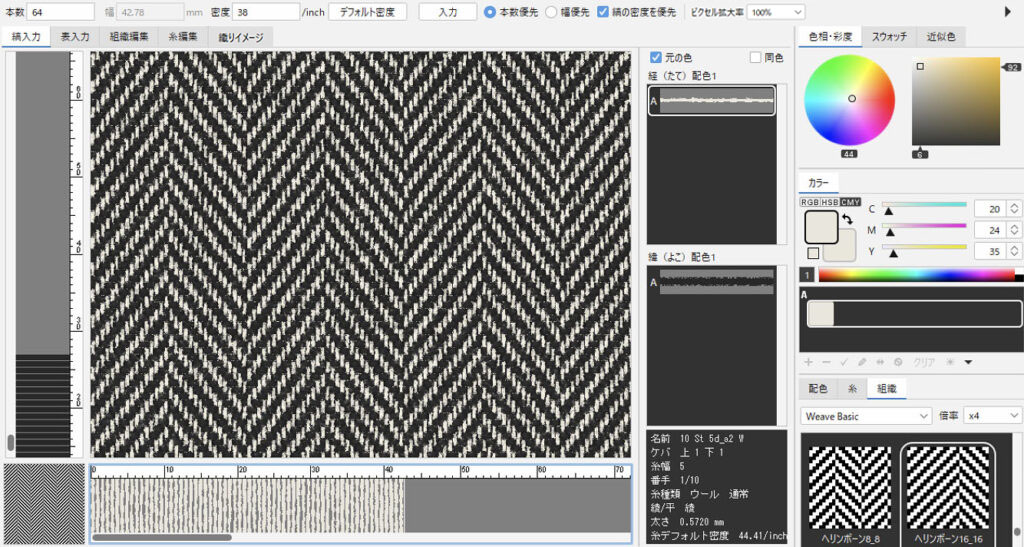Open the Weave Basic dropdown

866,415
